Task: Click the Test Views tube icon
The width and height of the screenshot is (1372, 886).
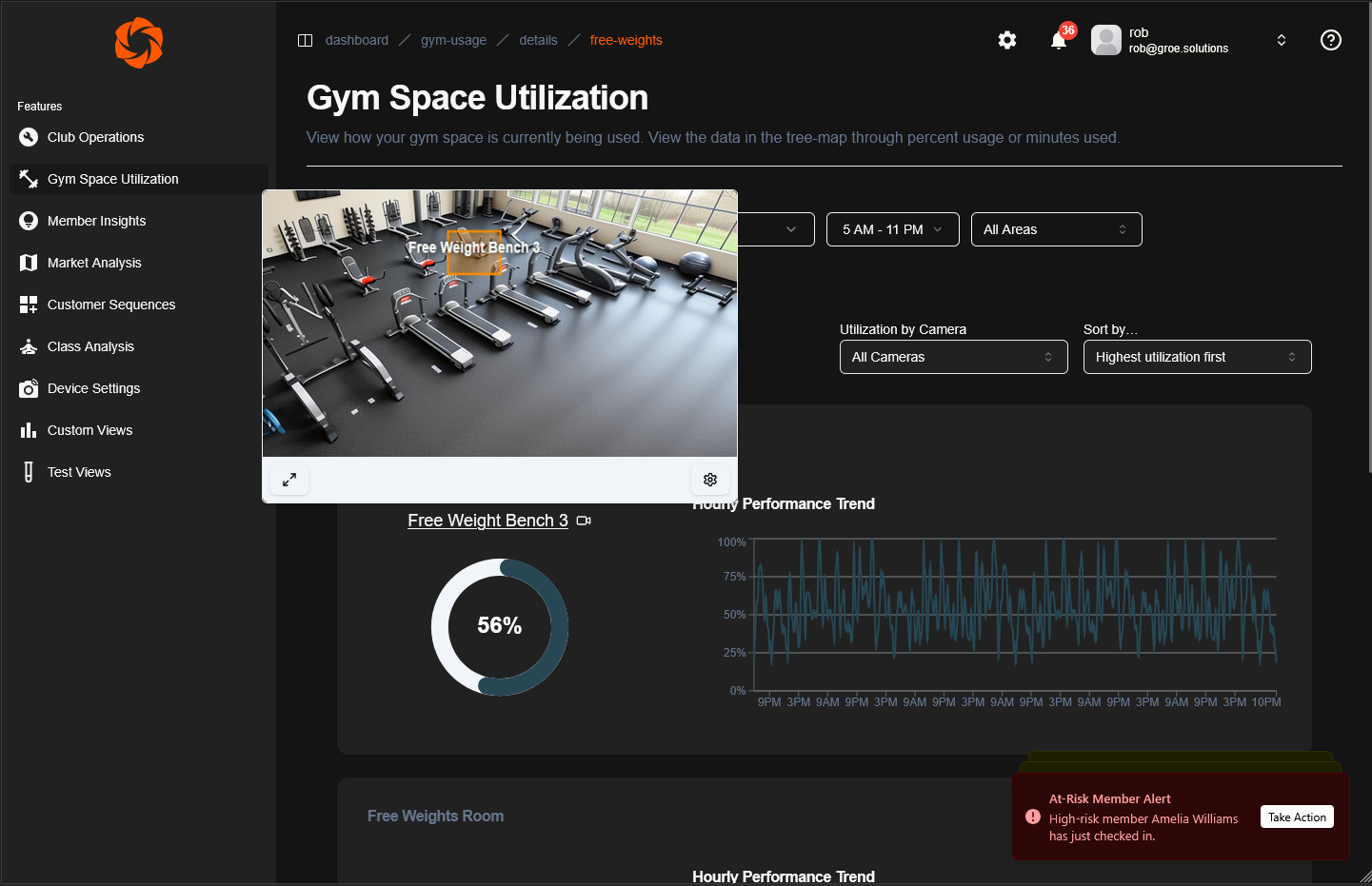Action: coord(29,472)
